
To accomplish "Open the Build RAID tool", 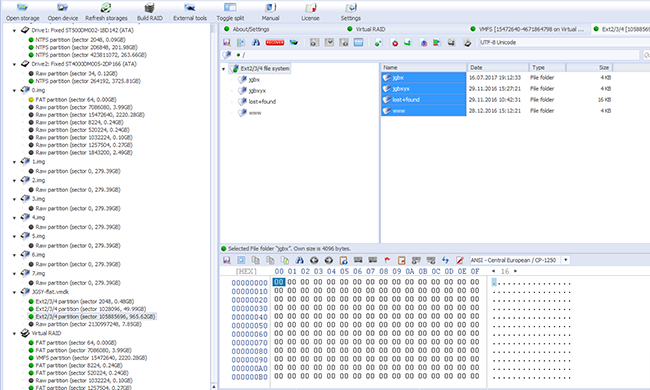I will tap(150, 12).
